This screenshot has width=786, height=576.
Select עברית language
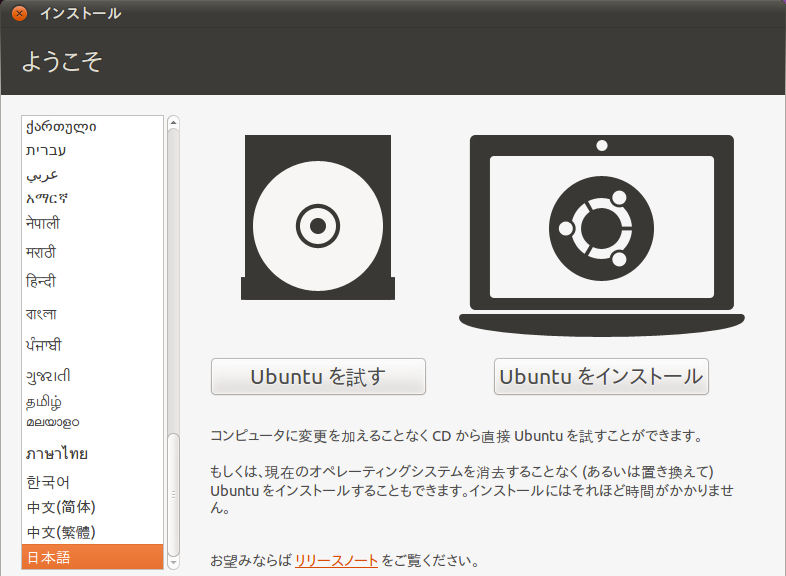pyautogui.click(x=92, y=150)
